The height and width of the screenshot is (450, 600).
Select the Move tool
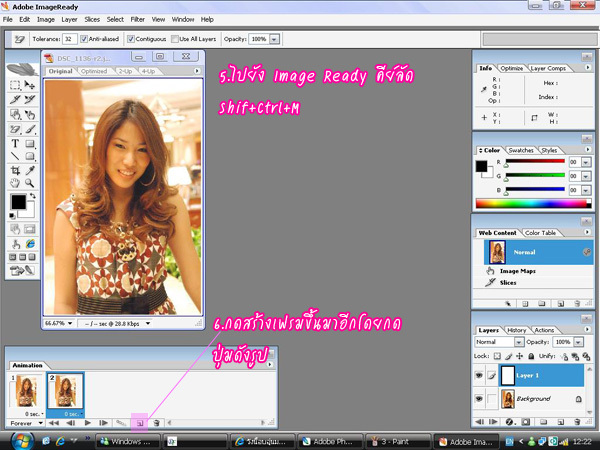[x=30, y=85]
